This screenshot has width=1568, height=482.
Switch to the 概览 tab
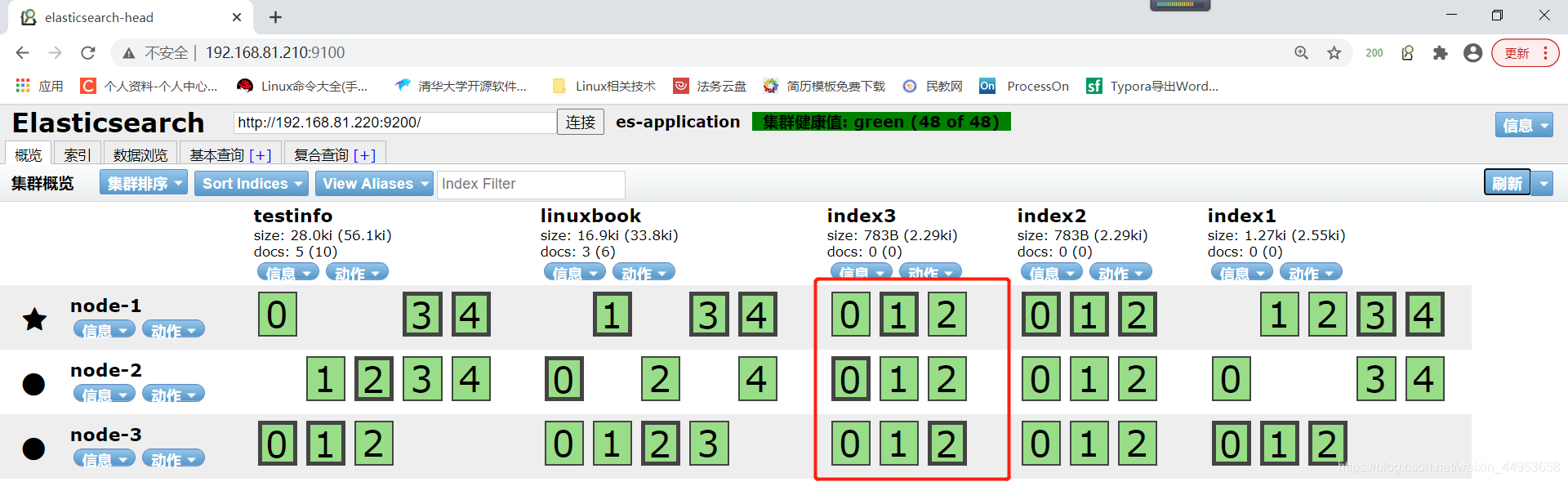click(29, 154)
